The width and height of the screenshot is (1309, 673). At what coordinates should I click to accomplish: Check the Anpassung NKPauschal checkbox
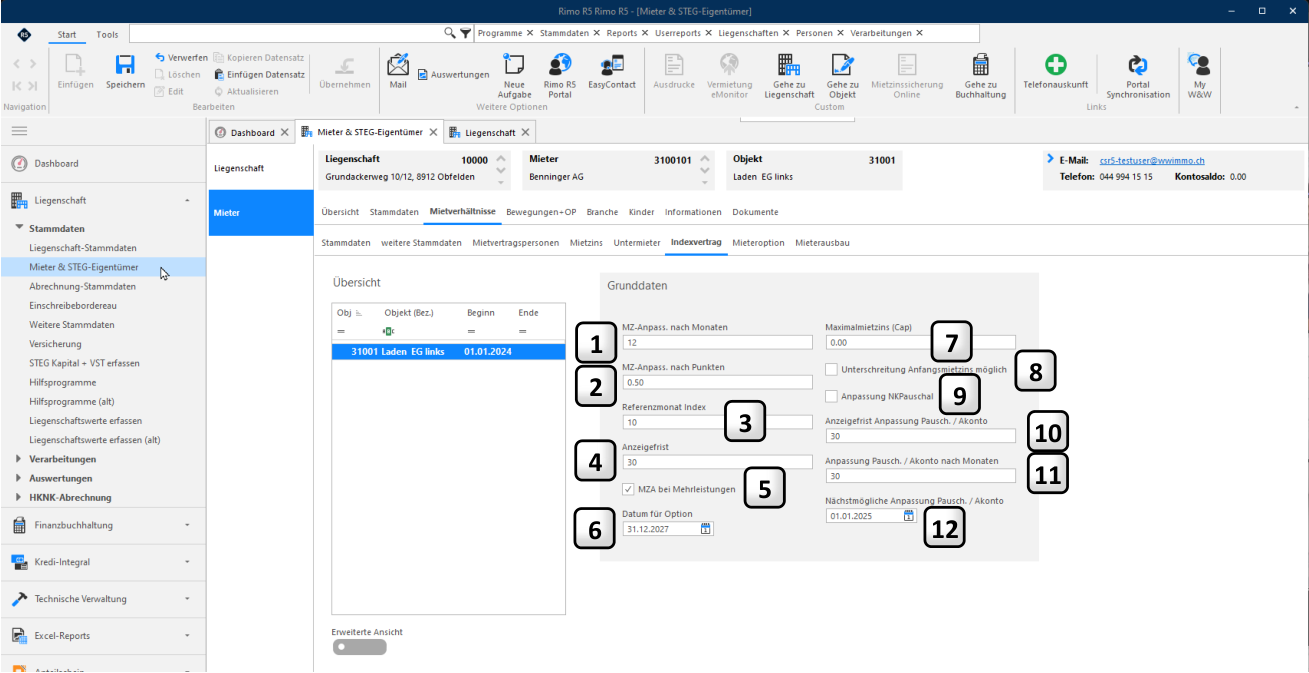tap(832, 396)
